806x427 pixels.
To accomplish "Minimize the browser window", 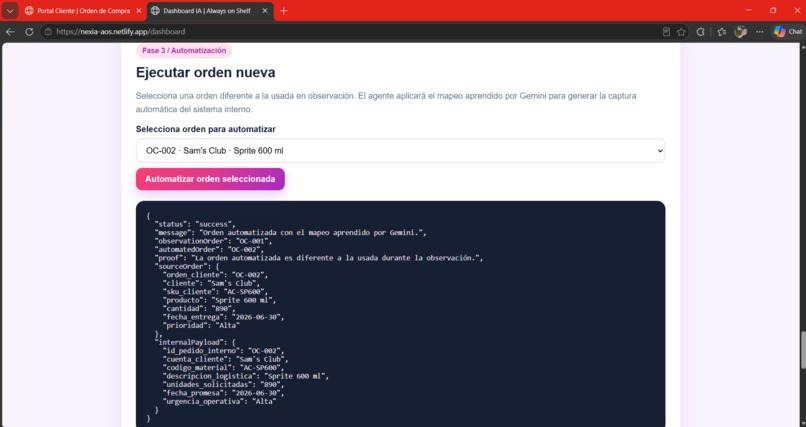I will 748,10.
